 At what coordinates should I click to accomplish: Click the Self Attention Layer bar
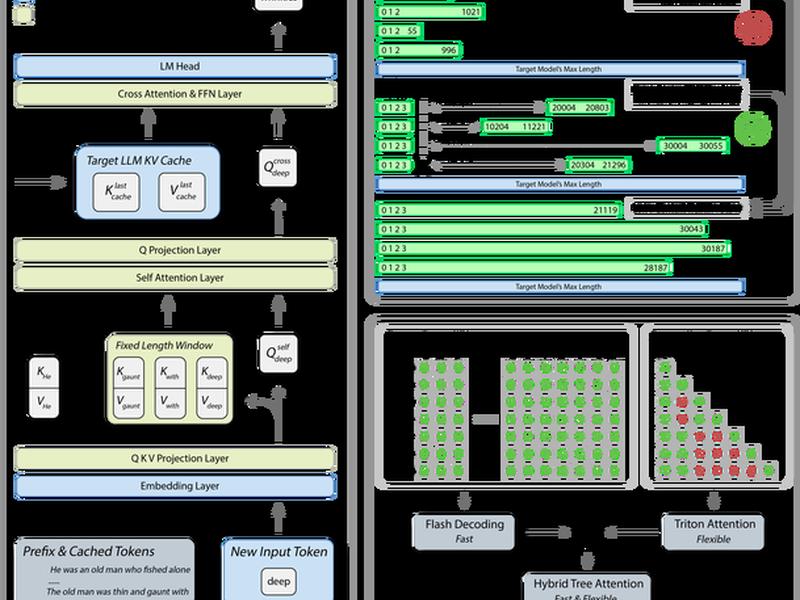[x=175, y=278]
